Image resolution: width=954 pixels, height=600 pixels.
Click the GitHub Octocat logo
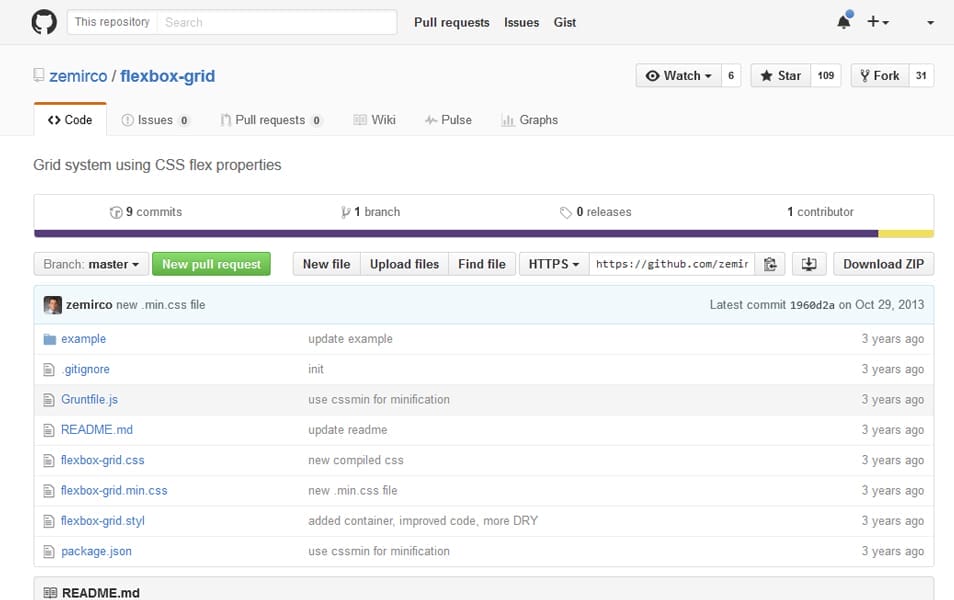click(x=44, y=22)
